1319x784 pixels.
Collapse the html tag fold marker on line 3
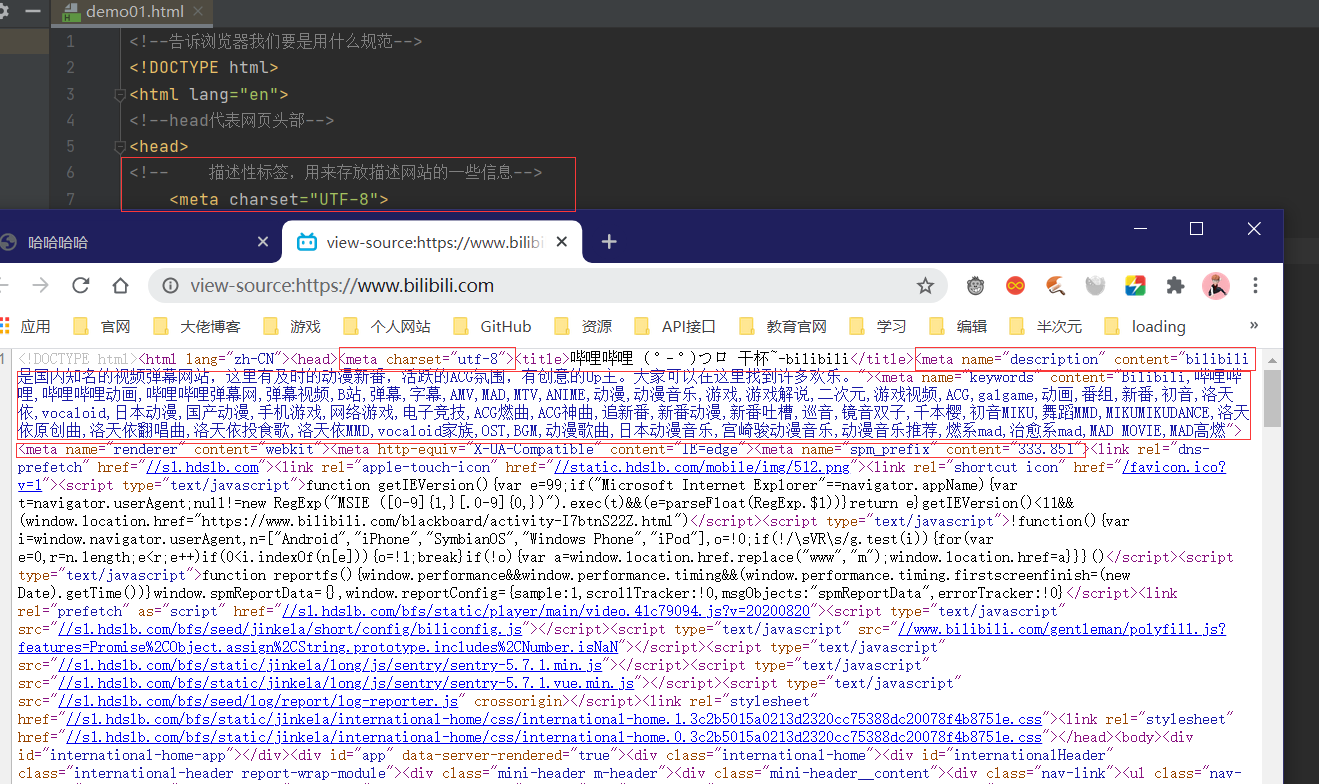119,94
